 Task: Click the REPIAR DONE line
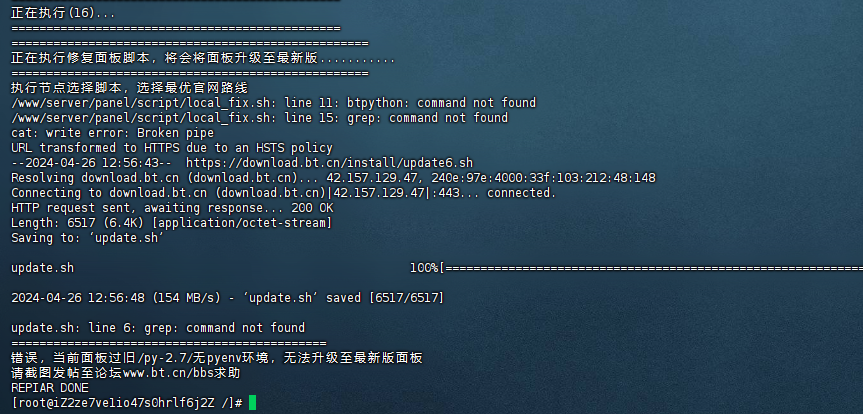point(50,388)
